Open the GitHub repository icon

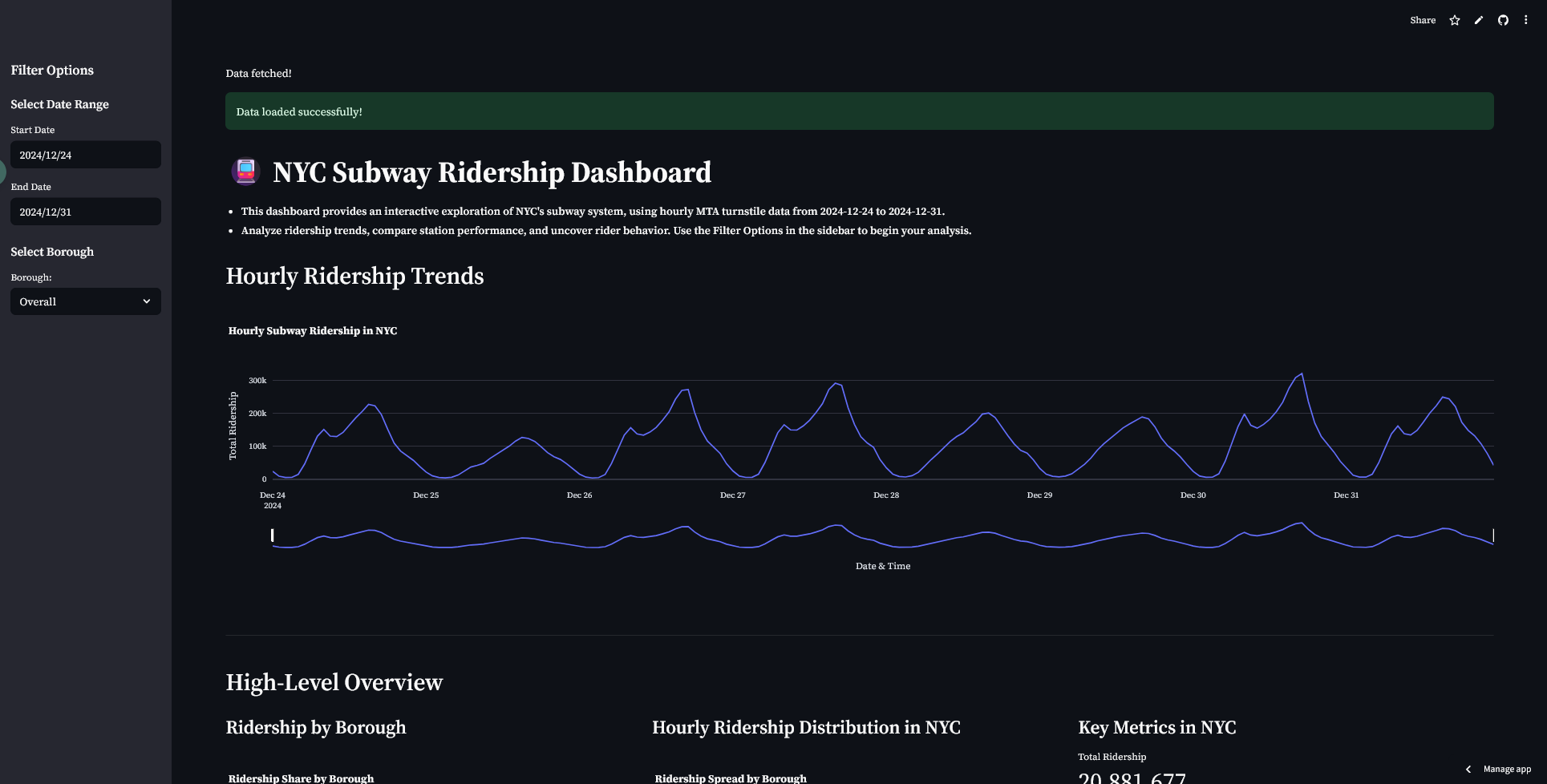click(1502, 20)
